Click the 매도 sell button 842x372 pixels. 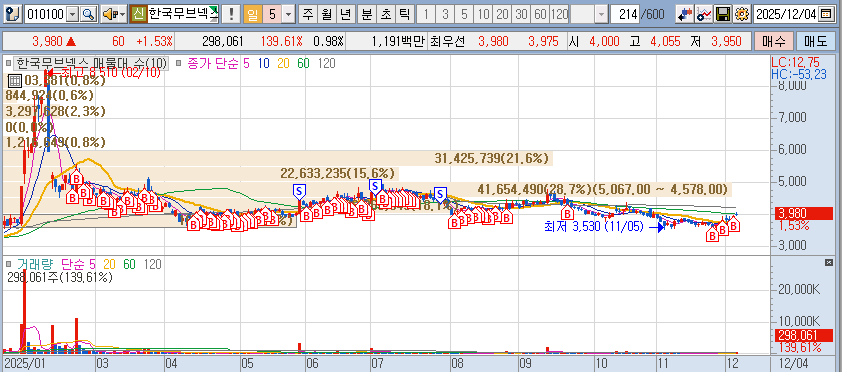[x=816, y=41]
